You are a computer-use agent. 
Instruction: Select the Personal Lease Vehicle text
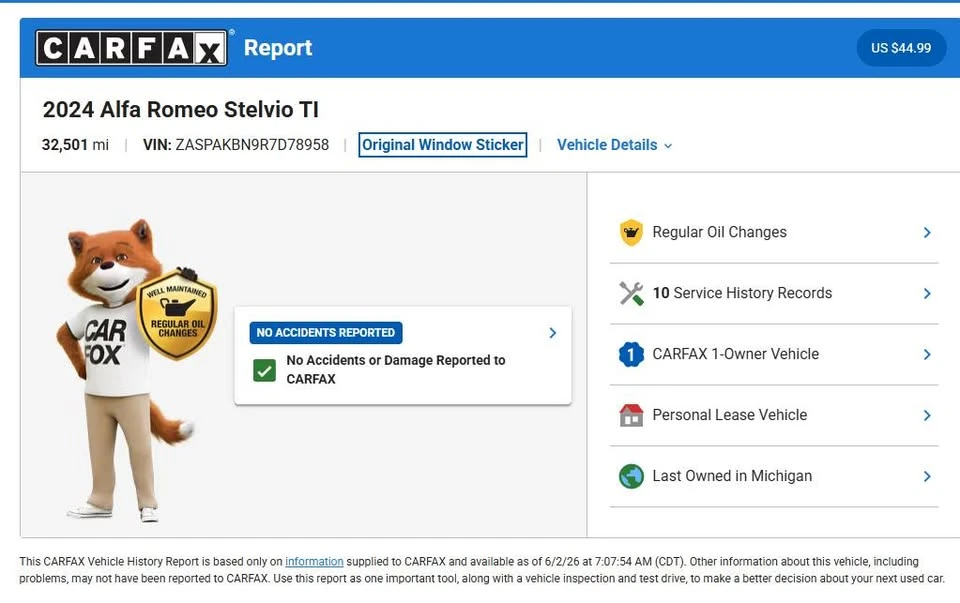pyautogui.click(x=730, y=415)
